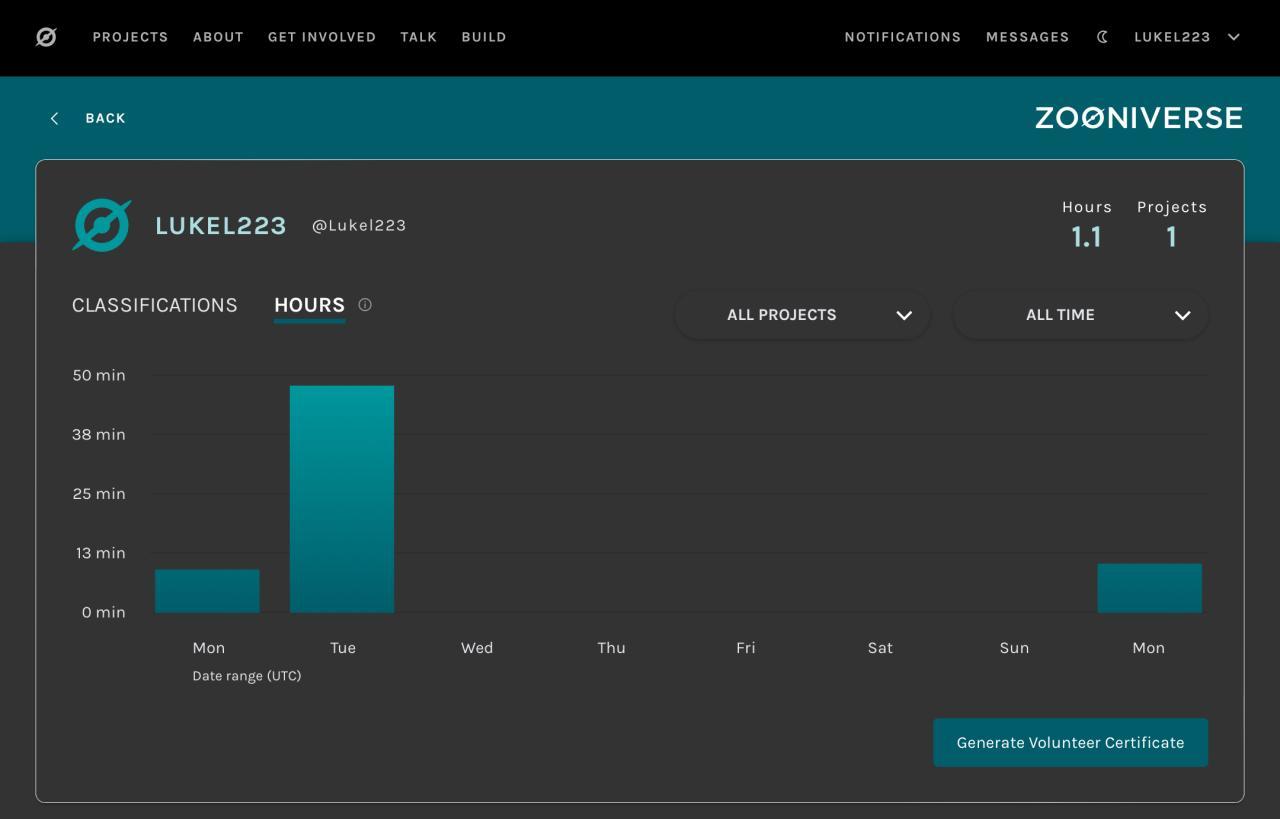Viewport: 1280px width, 819px height.
Task: Toggle dark theme moon icon
Action: [1102, 37]
